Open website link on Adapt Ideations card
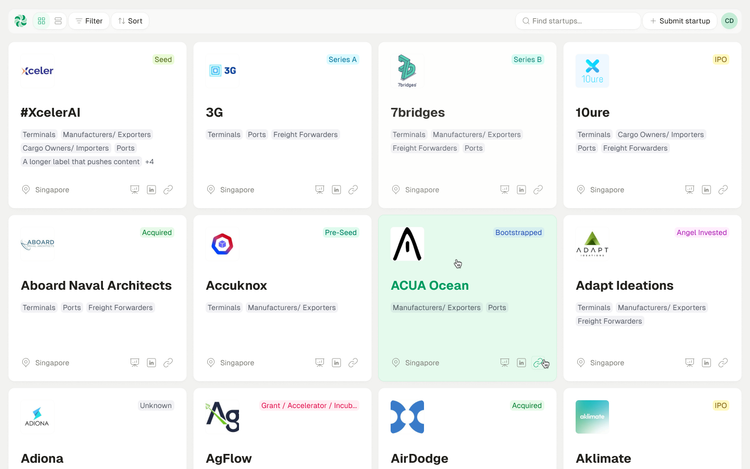 click(x=723, y=363)
